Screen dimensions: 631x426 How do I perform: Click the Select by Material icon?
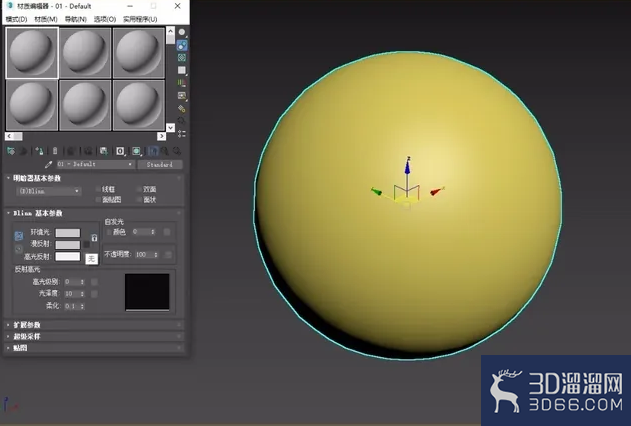tap(182, 121)
